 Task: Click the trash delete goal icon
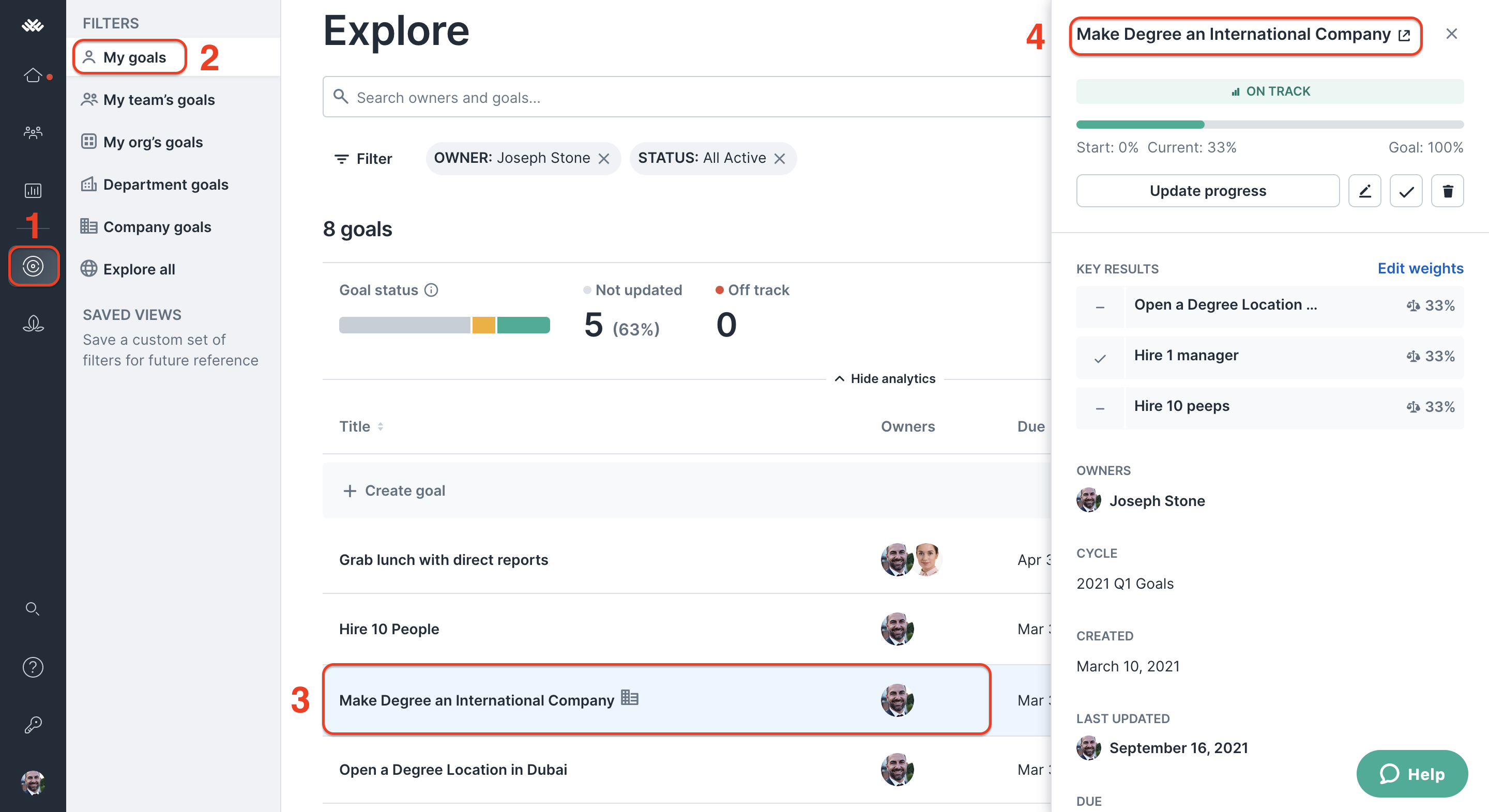1448,191
